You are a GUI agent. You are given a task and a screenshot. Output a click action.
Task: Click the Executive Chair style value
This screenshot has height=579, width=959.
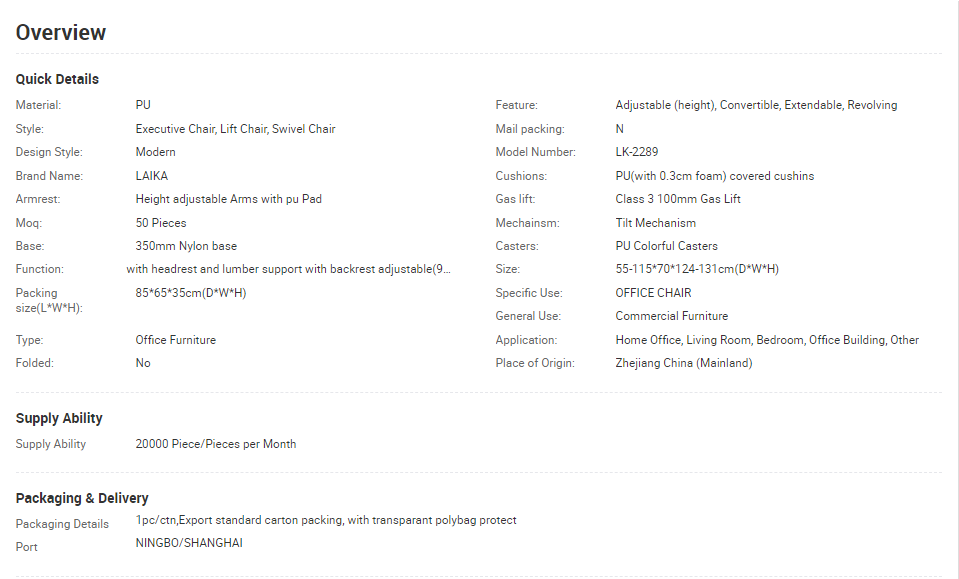click(x=235, y=129)
